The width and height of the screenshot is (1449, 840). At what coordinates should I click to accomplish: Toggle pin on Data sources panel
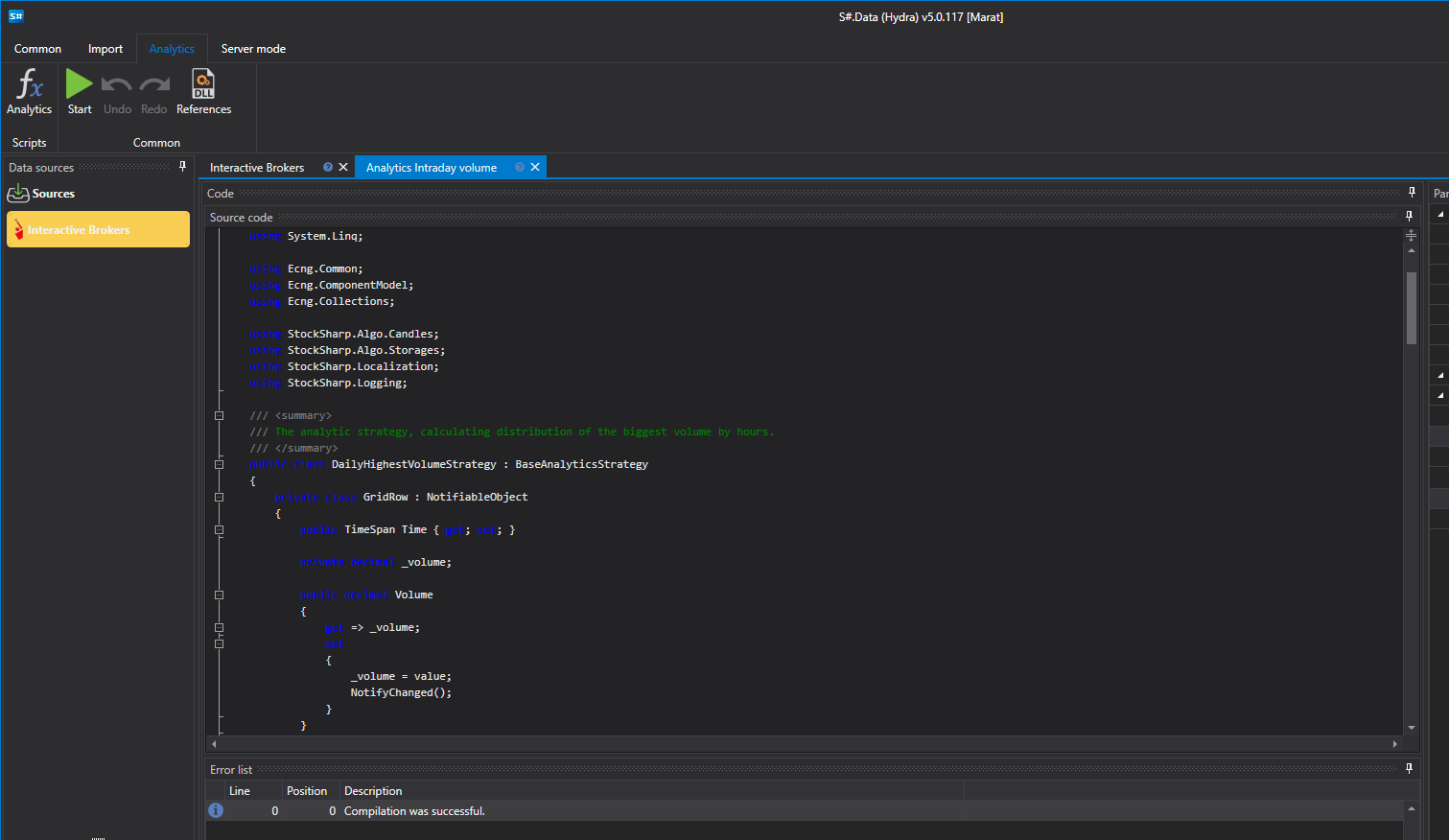pos(182,166)
